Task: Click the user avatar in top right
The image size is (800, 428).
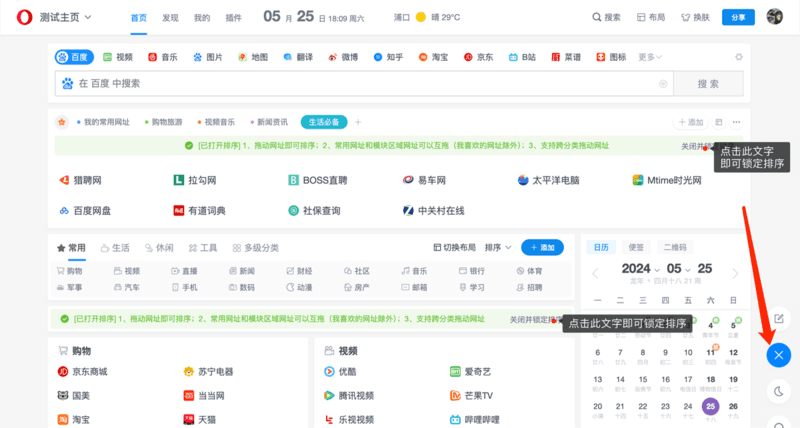Action: point(774,17)
